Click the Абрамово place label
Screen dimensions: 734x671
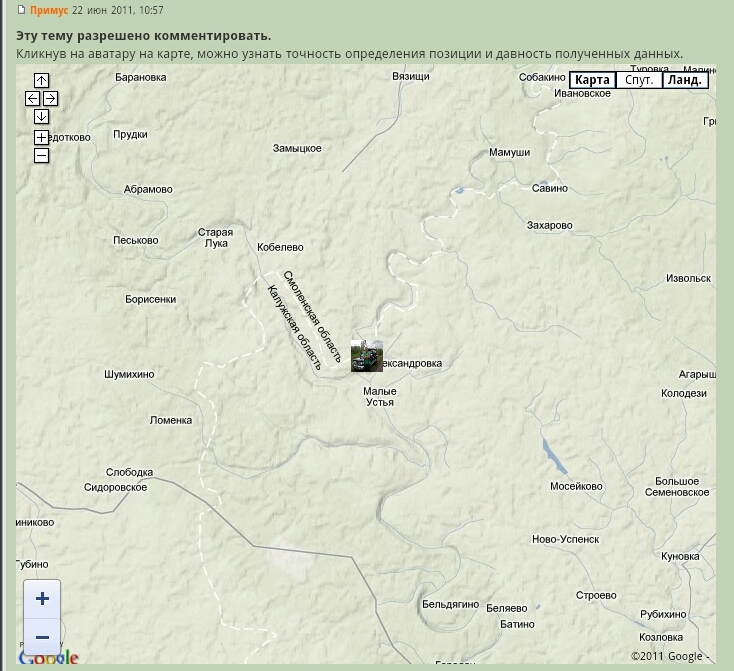pyautogui.click(x=148, y=189)
